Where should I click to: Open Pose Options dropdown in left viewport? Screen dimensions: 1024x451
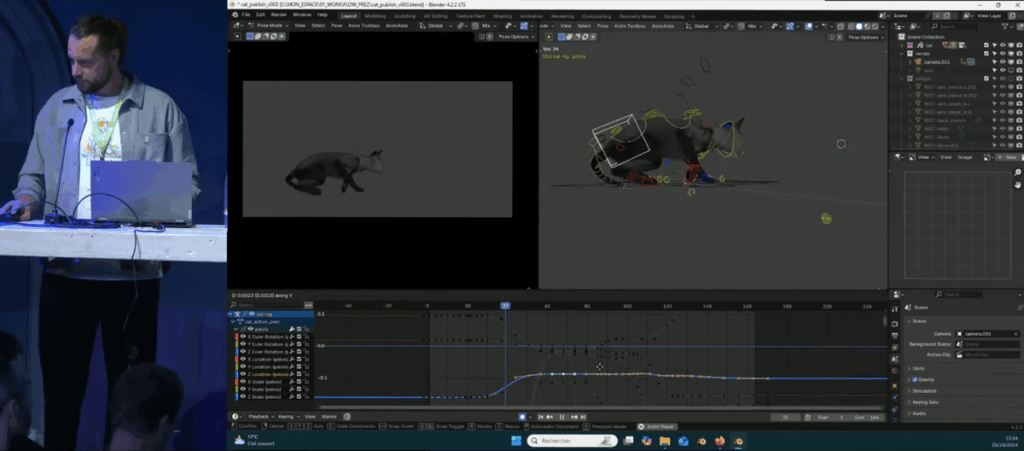(517, 37)
